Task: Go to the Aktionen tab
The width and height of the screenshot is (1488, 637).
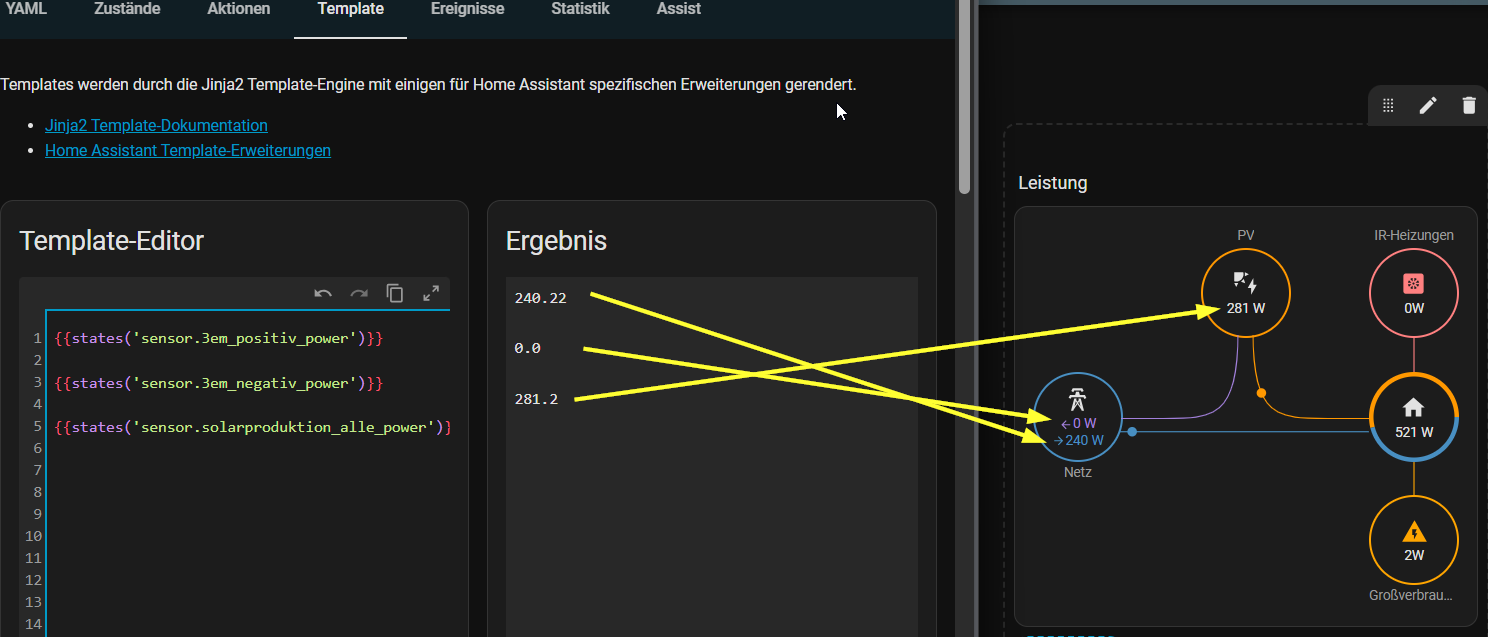Action: 238,9
